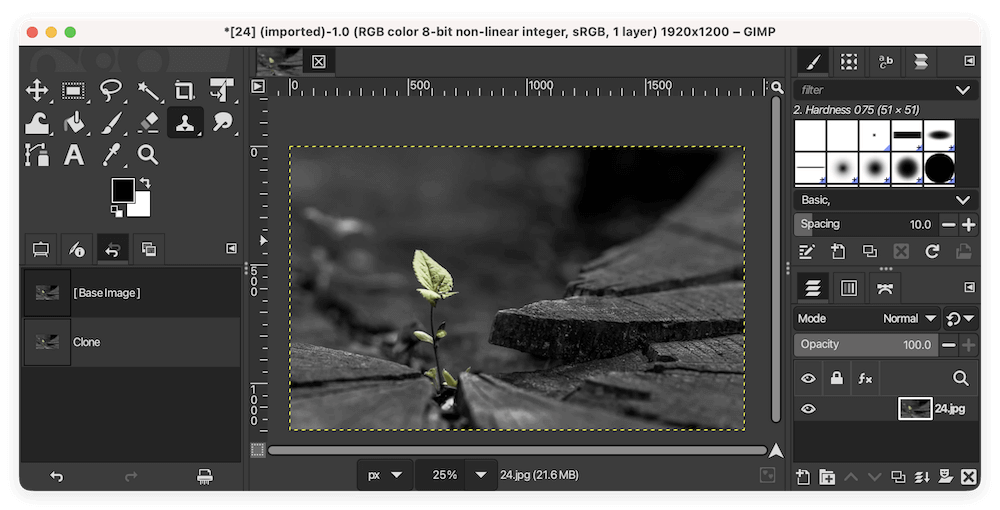
Task: Switch to the Undo History tab
Action: [x=113, y=249]
